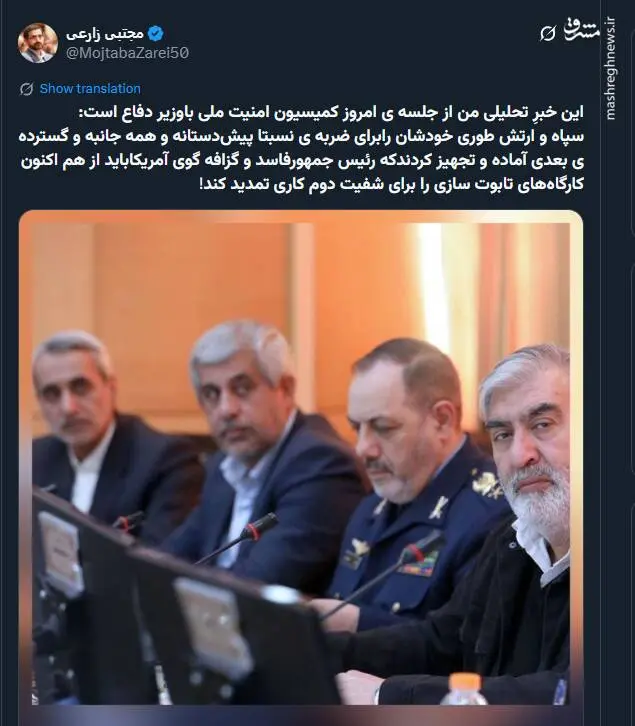Open the display name مجتبی زارعی

[105, 34]
